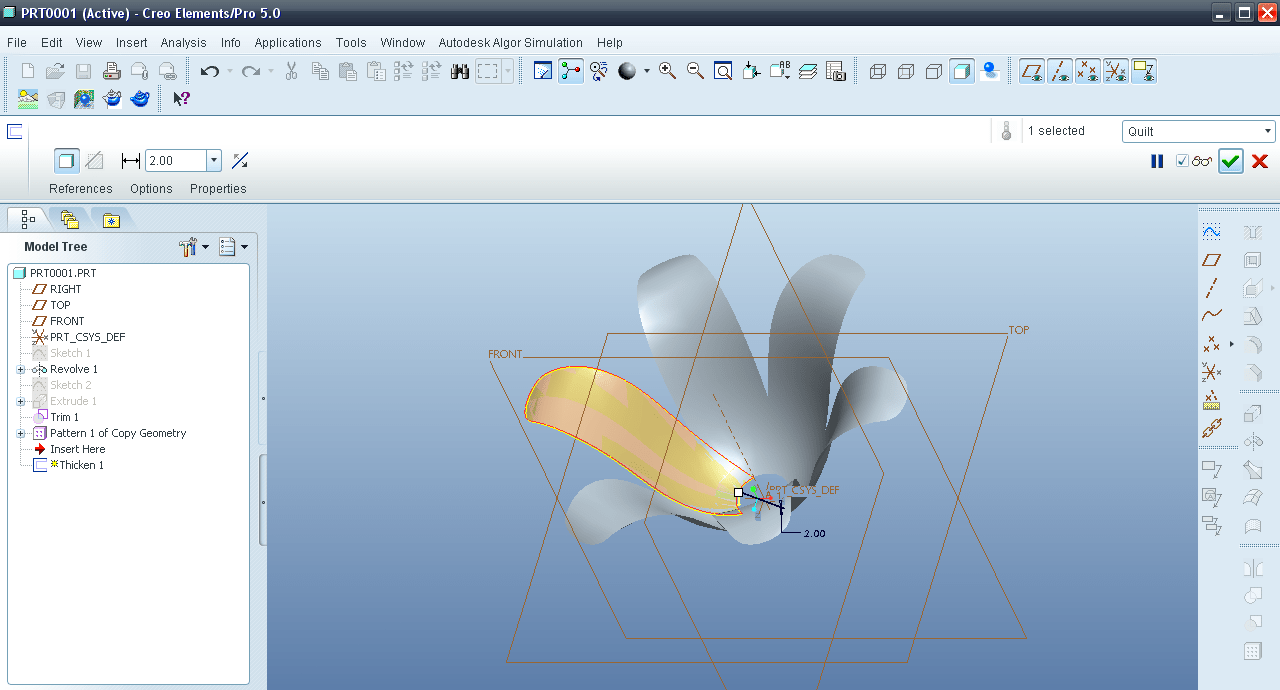
Task: Click the Datum Curve tool icon
Action: click(1211, 316)
